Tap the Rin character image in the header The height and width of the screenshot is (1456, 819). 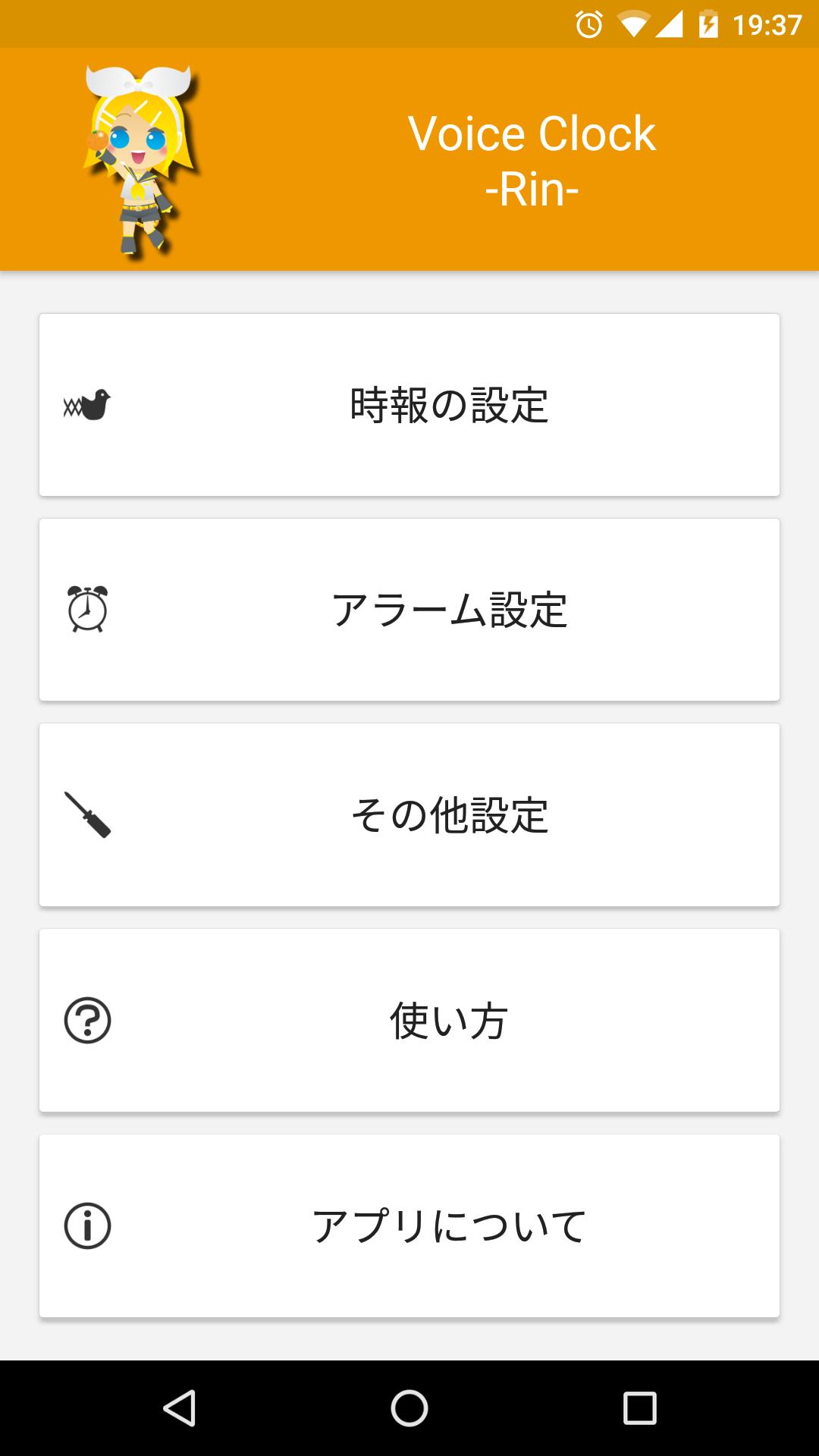[x=140, y=161]
